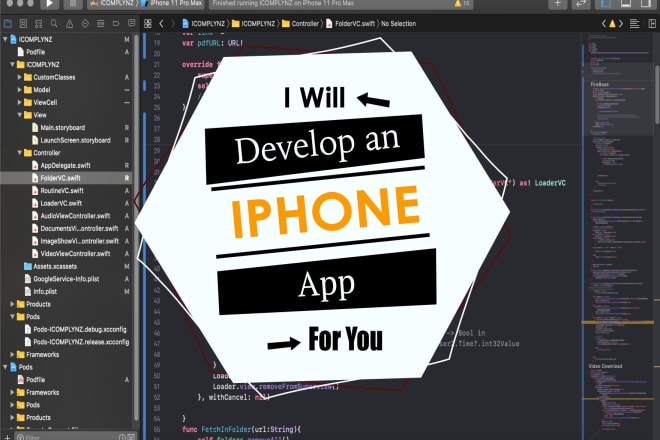Collapse the blue ICOMPLYNZ project root

point(5,39)
